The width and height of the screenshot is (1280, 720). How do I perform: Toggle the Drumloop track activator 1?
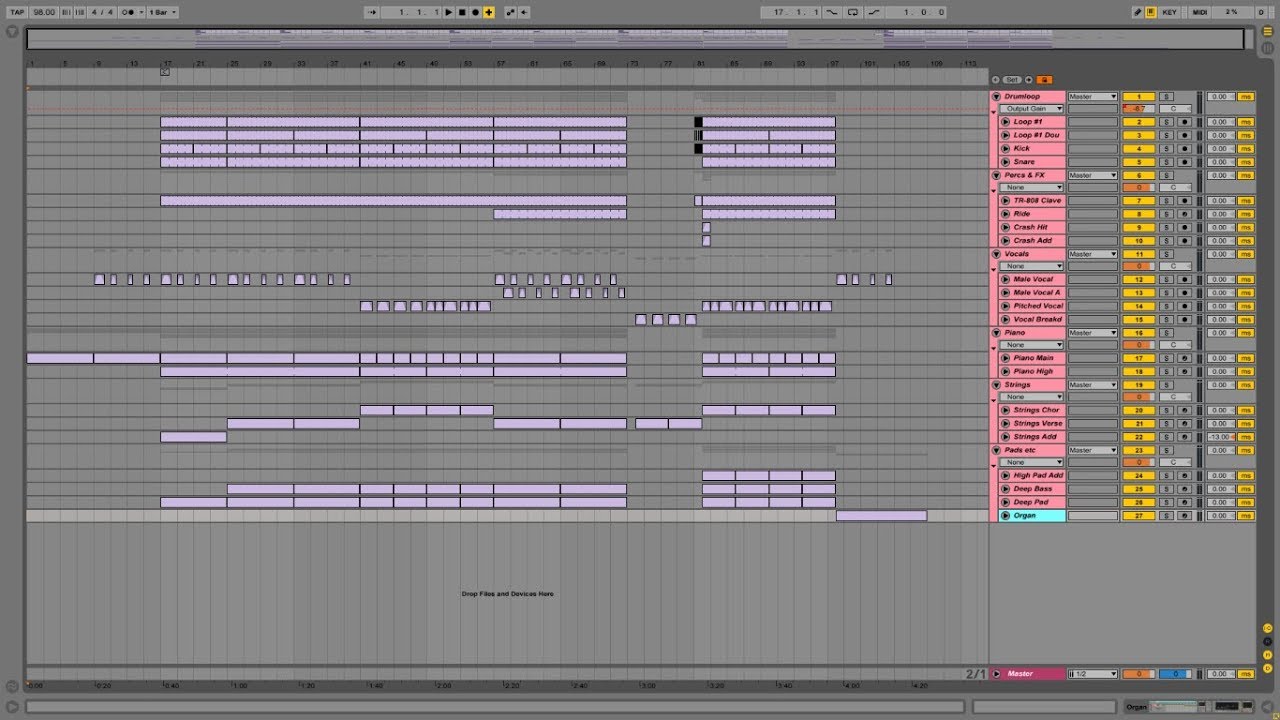[1139, 97]
